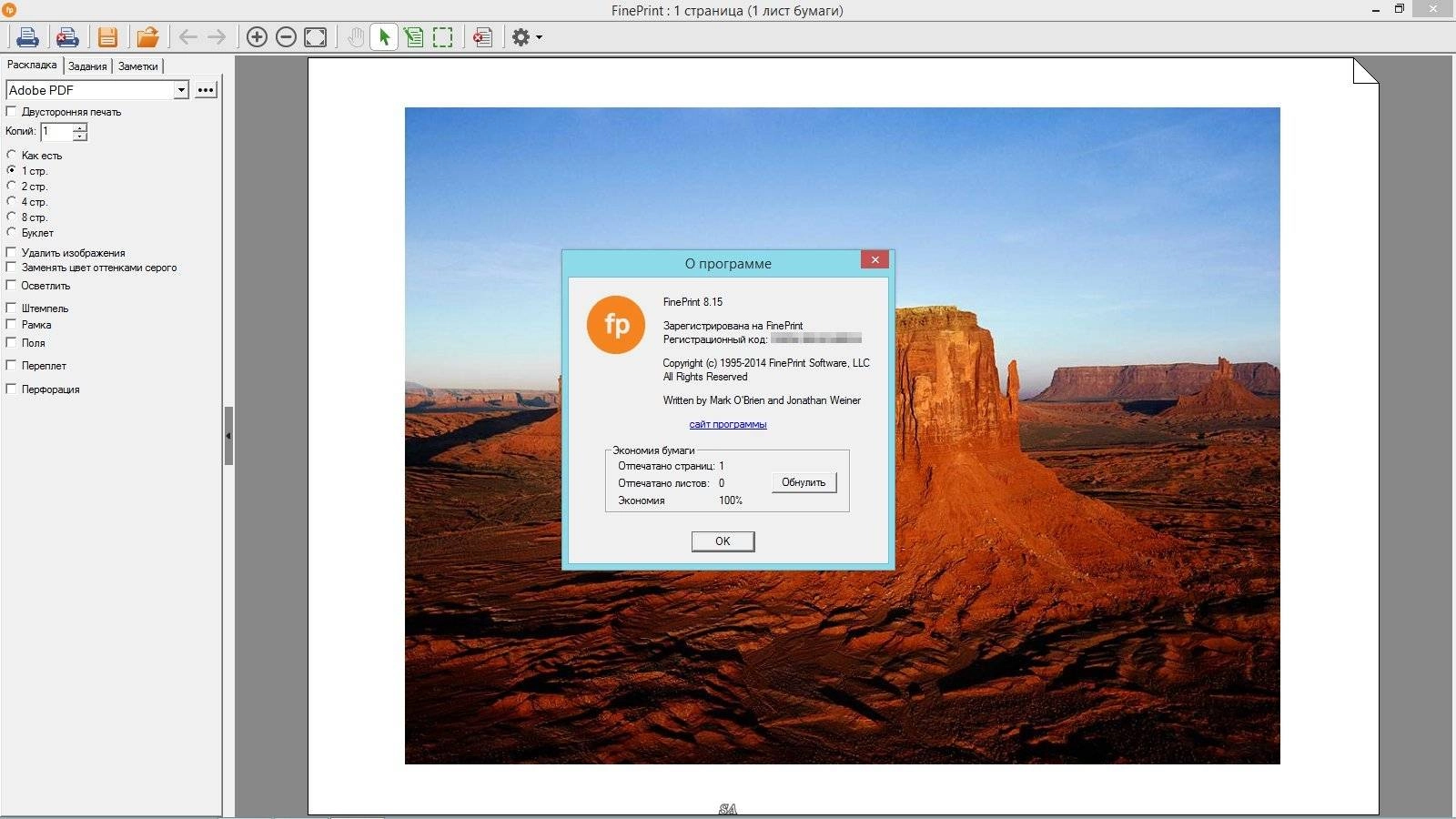Click the О программе dialog title

pyautogui.click(x=728, y=264)
